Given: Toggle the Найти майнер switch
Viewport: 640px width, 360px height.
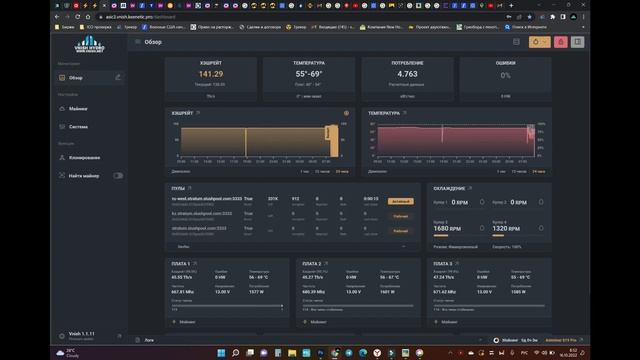Looking at the screenshot, I should [118, 176].
